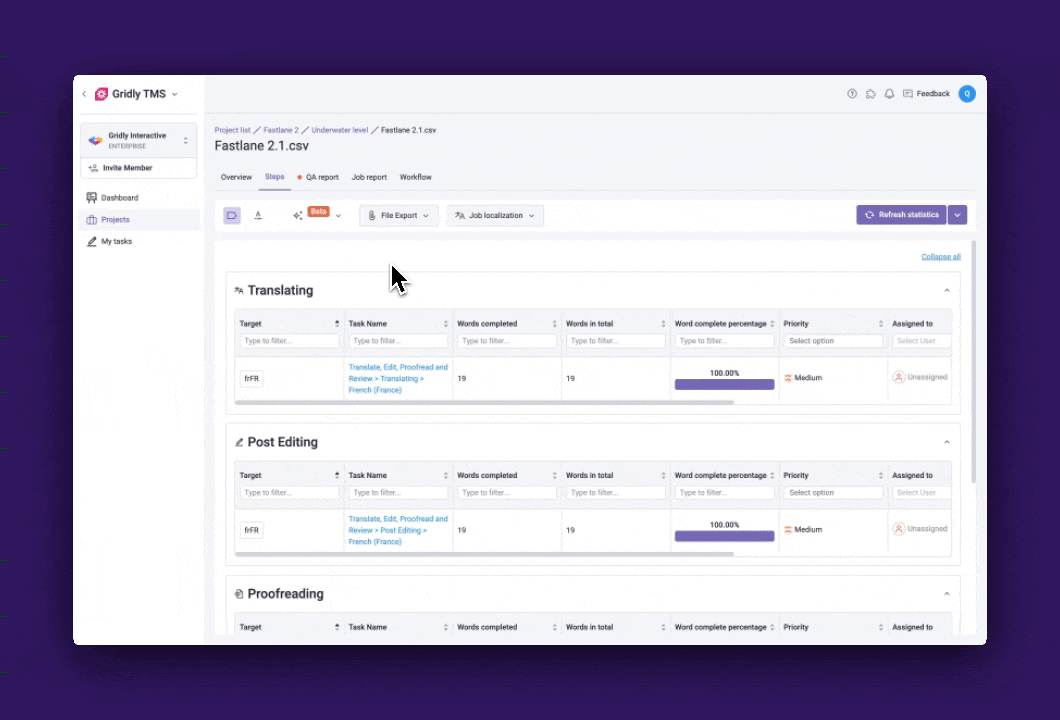Open the File Export dropdown
The height and width of the screenshot is (720, 1060).
point(398,215)
